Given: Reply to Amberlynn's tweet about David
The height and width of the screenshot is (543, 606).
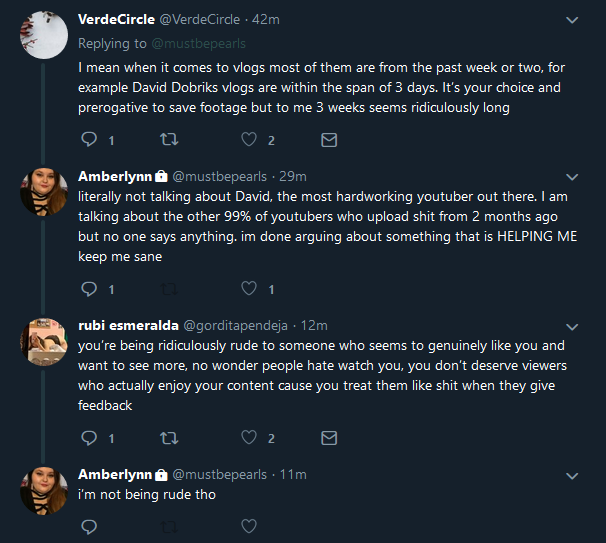Looking at the screenshot, I should [89, 289].
